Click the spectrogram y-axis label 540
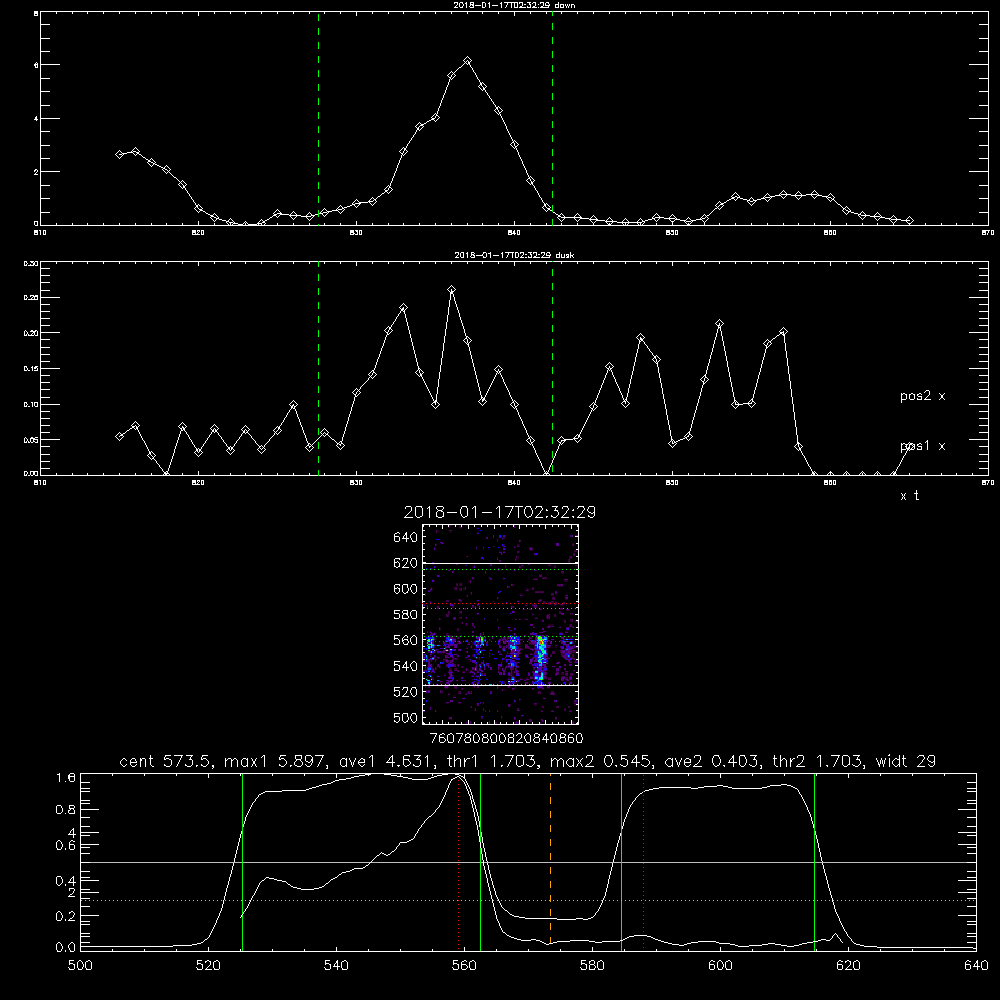The height and width of the screenshot is (1000, 1000). [x=406, y=666]
